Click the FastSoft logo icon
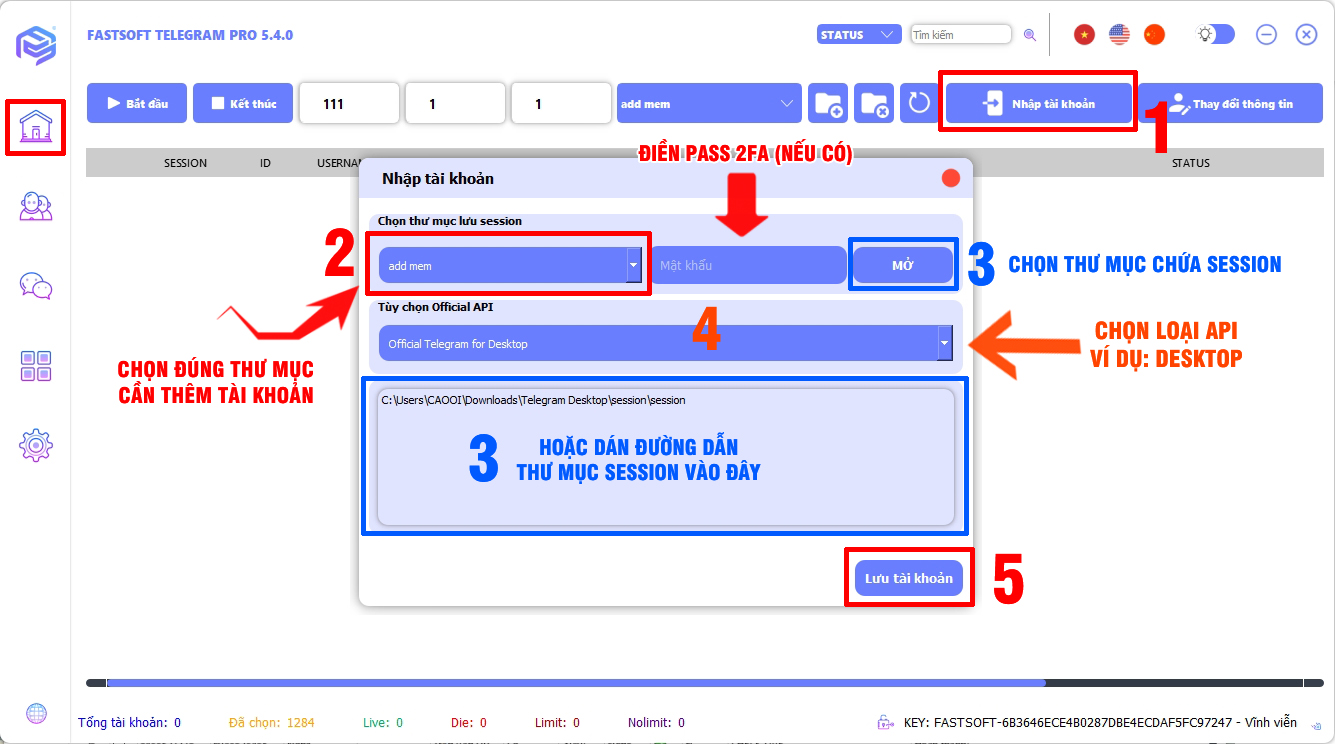Screen dimensions: 1335x744 pos(36,45)
